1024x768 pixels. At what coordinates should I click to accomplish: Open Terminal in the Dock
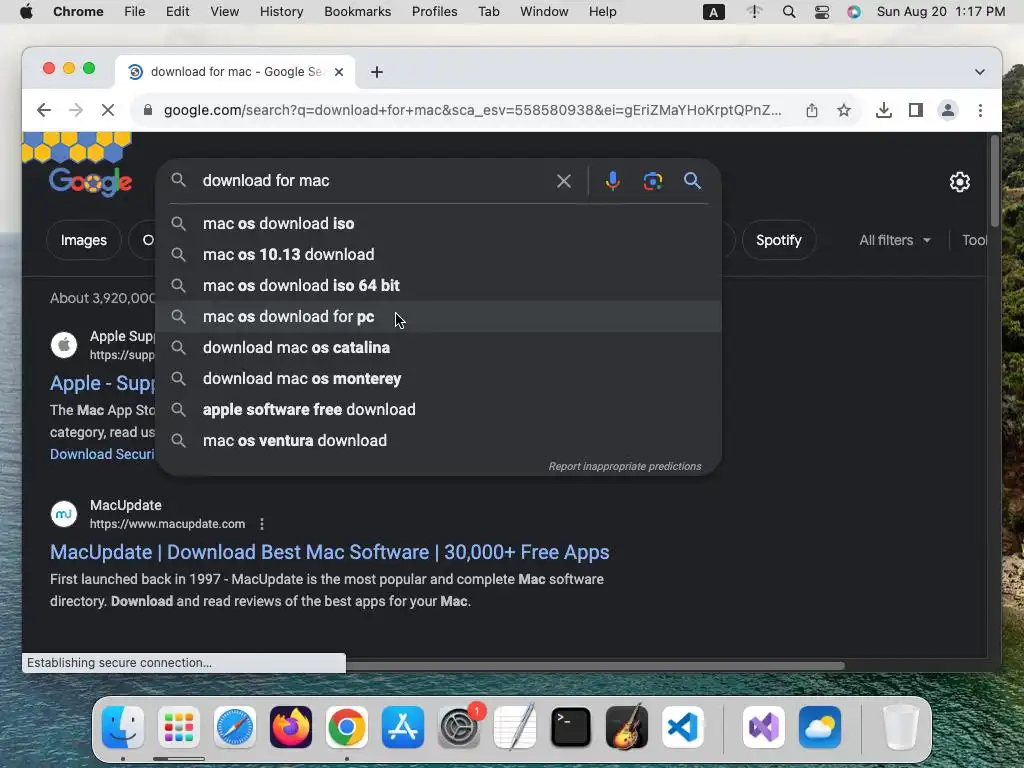571,727
